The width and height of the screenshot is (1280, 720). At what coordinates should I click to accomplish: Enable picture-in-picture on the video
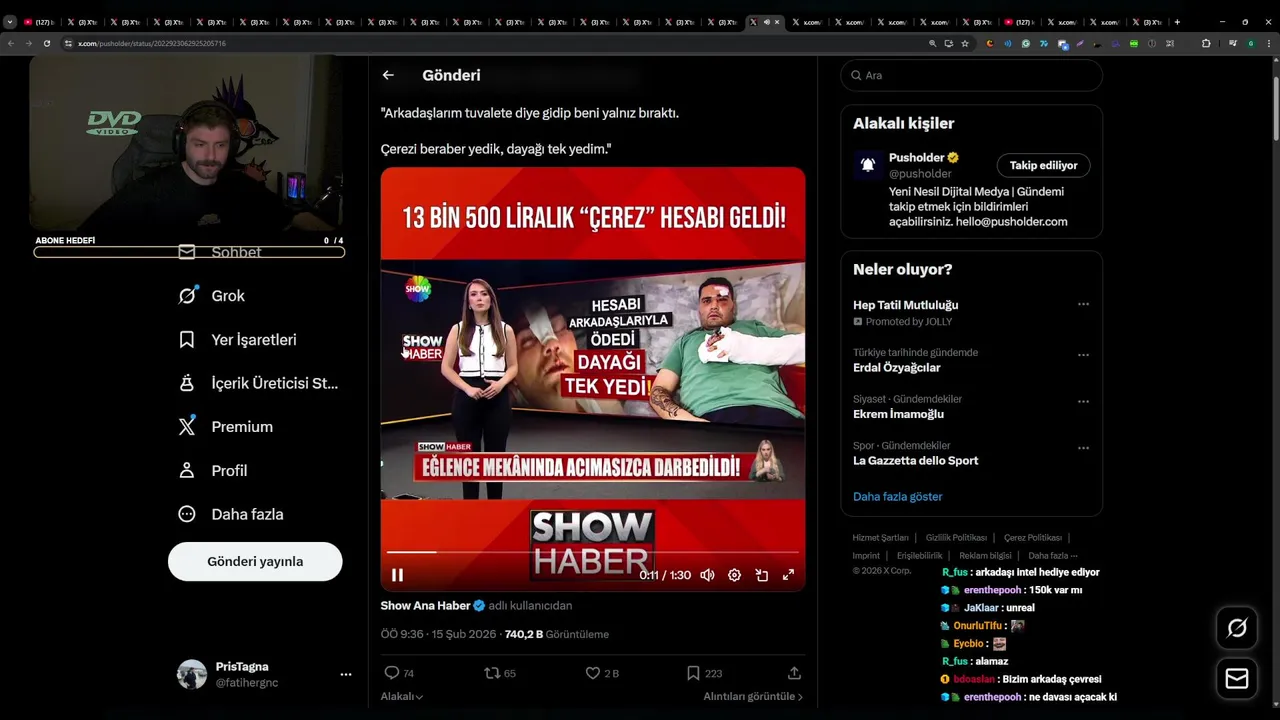point(761,575)
